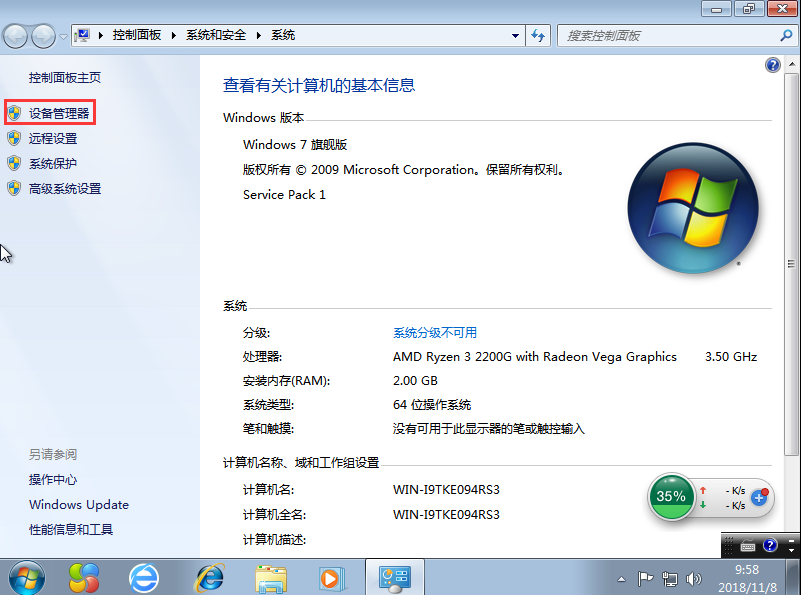Expand the address bar history dropdown
This screenshot has width=801, height=595.
coord(515,36)
